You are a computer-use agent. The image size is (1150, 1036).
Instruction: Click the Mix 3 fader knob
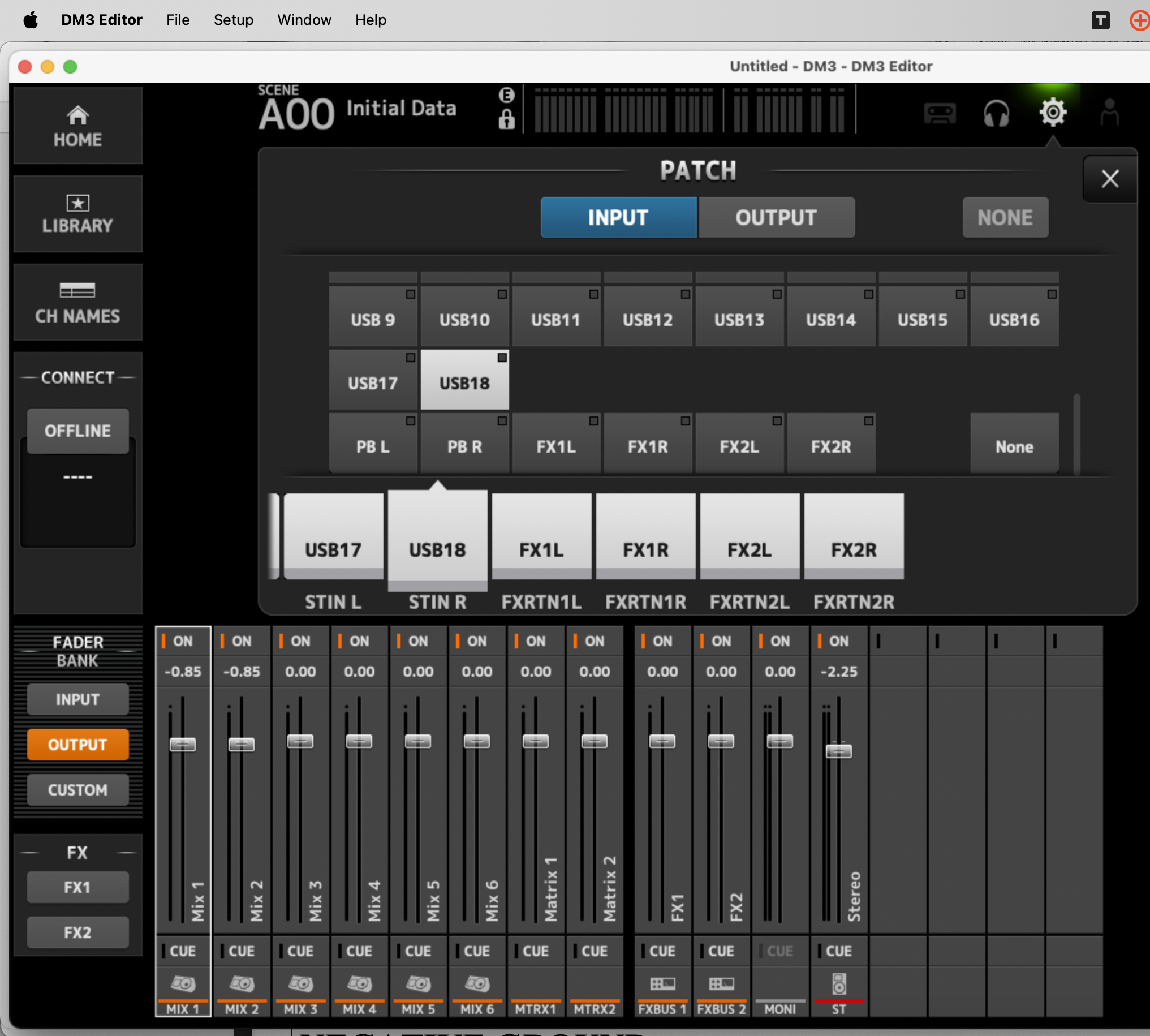pos(300,741)
